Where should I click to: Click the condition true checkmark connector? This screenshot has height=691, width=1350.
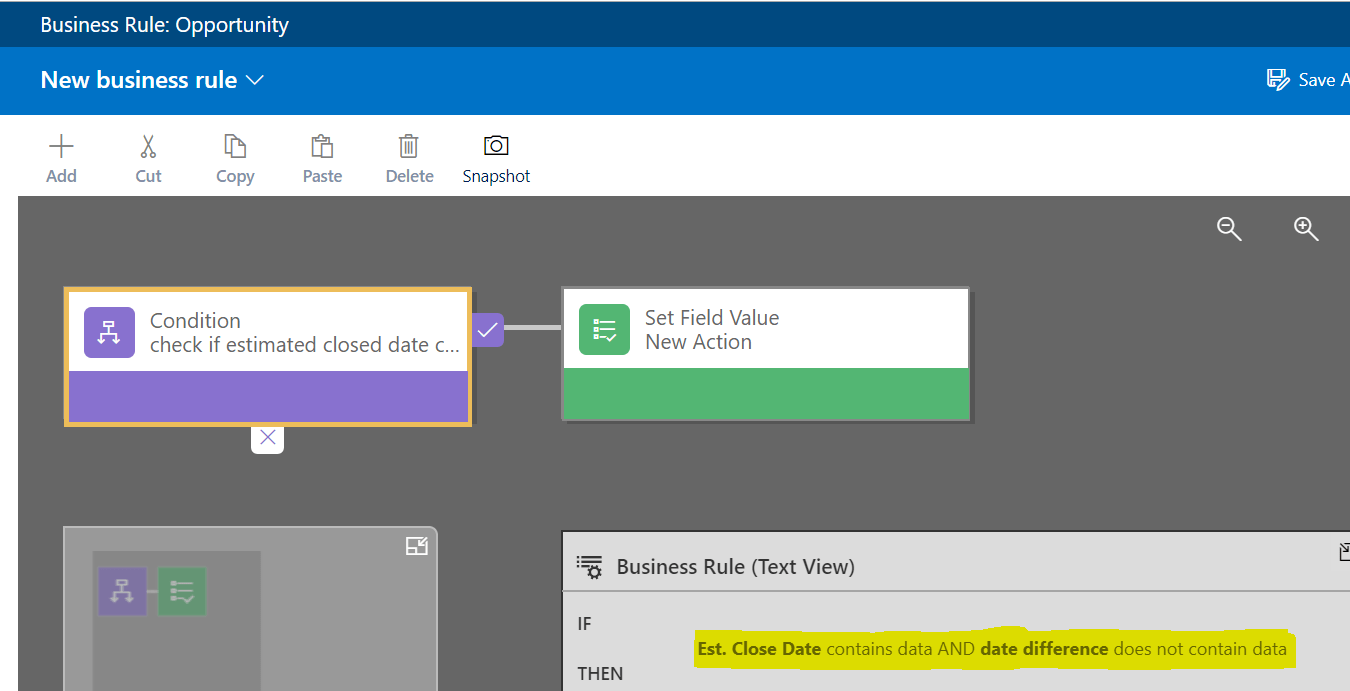click(x=487, y=329)
